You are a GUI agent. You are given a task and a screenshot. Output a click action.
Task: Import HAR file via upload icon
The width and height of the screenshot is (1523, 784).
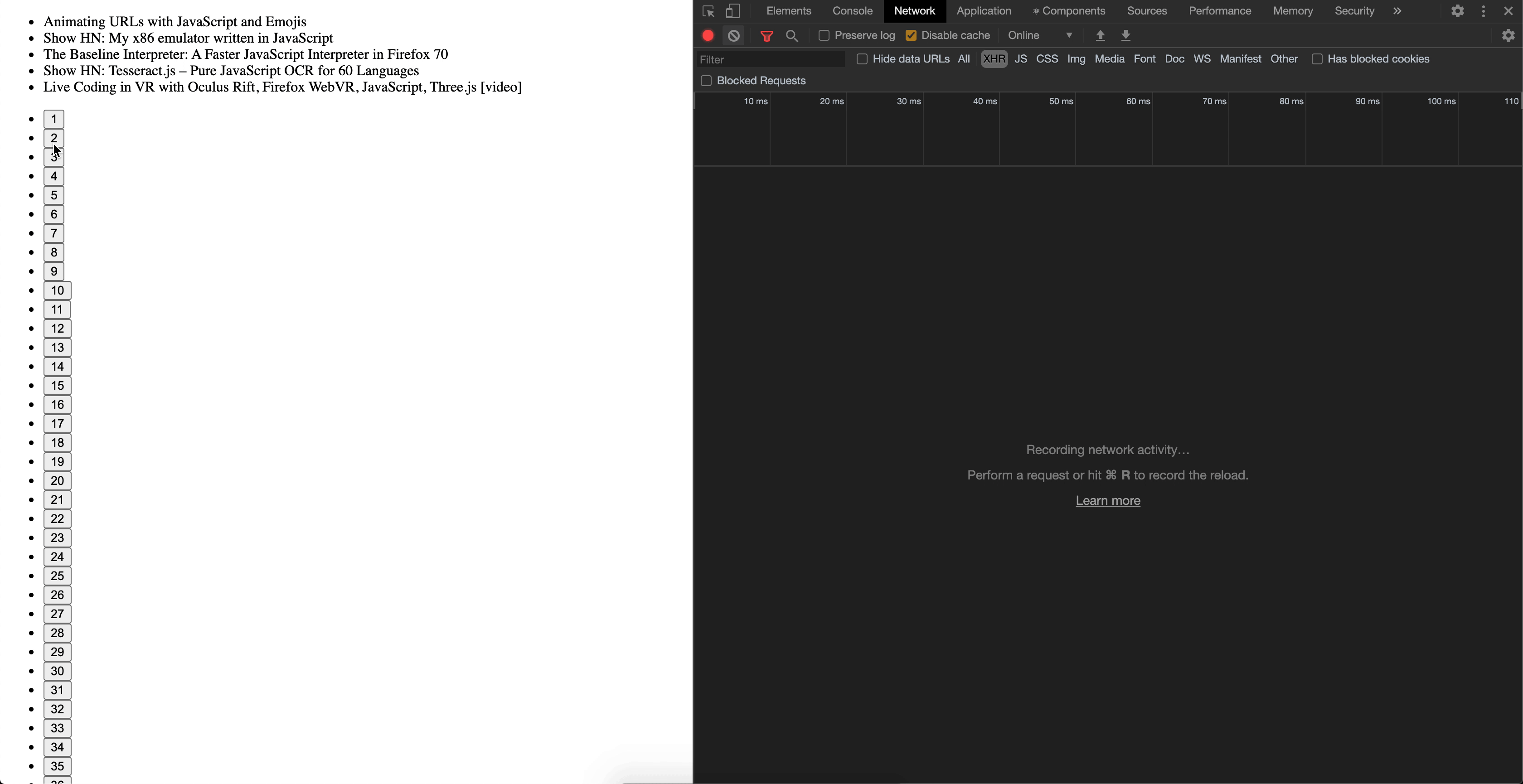point(1100,35)
